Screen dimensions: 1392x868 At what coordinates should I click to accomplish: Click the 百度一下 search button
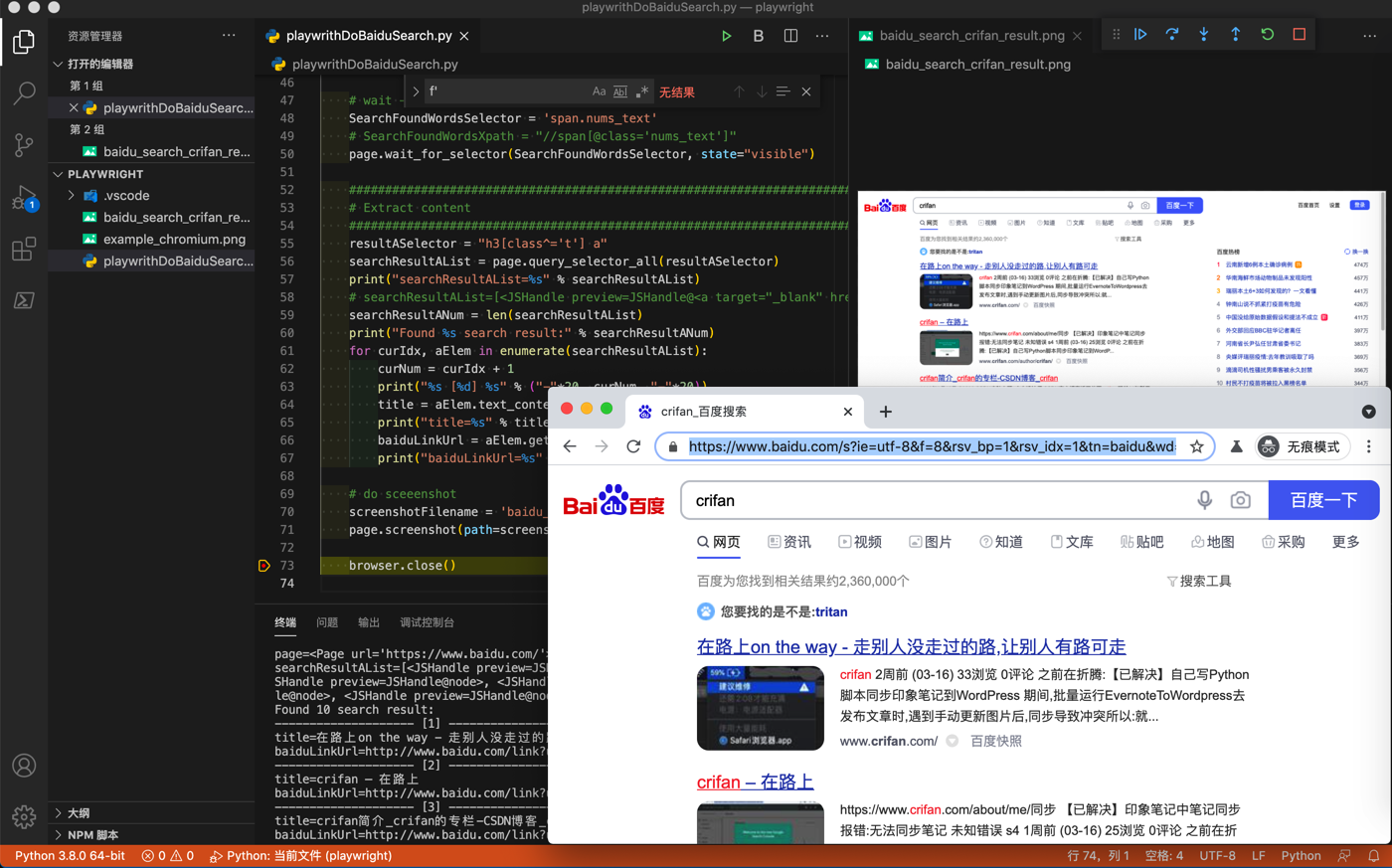click(1323, 500)
